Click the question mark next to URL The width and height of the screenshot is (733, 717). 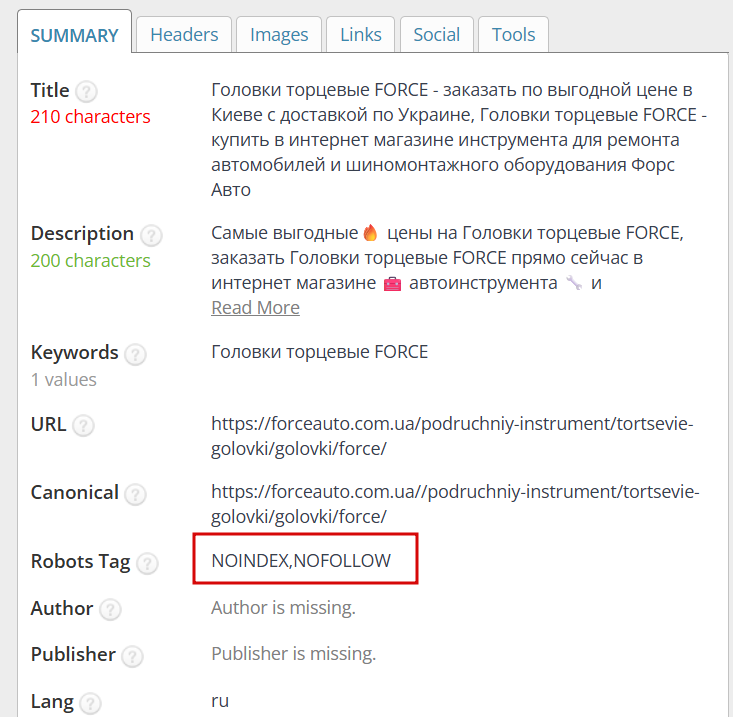[84, 425]
